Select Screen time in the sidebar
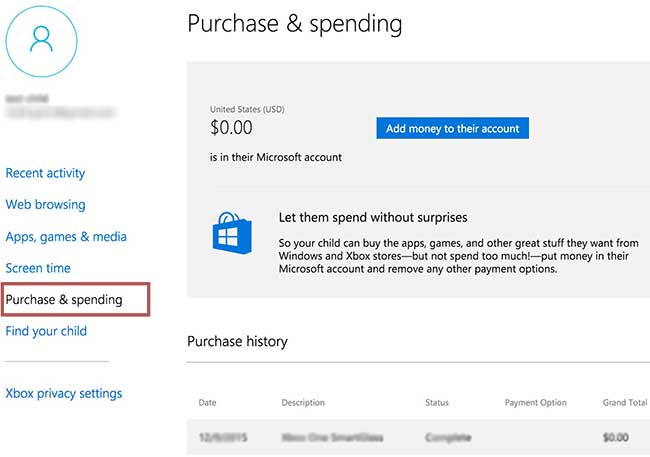This screenshot has width=650, height=457. tap(38, 268)
